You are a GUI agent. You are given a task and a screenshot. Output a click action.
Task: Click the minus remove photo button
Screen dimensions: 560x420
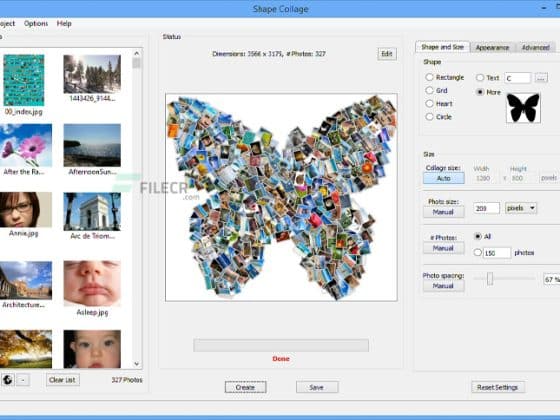pyautogui.click(x=23, y=380)
